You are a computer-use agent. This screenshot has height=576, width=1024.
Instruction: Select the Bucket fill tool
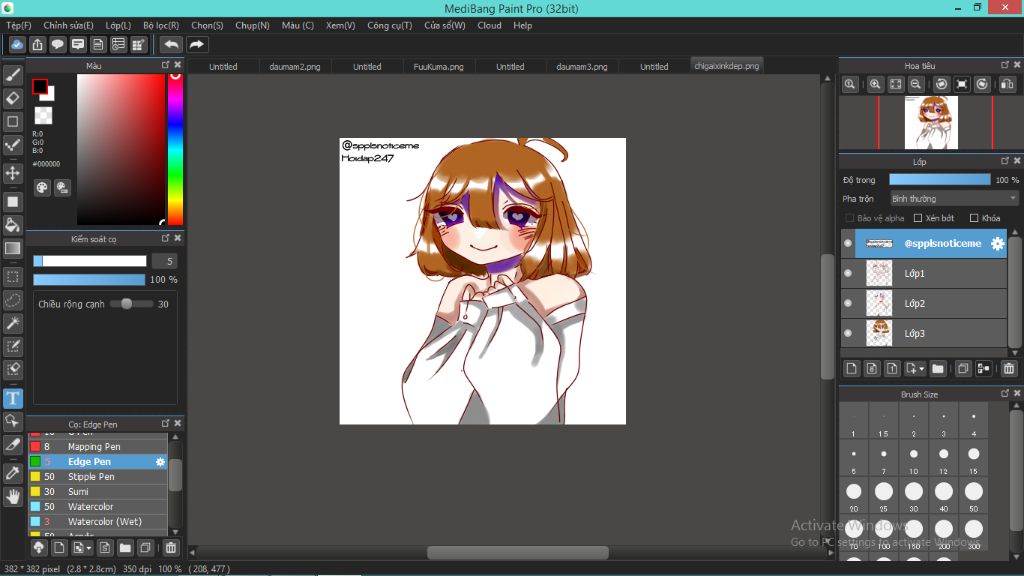12,225
